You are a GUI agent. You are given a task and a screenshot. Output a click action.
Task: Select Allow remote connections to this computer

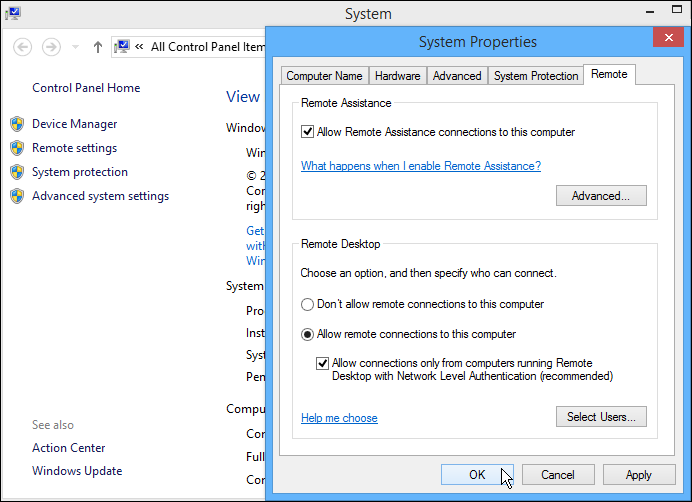(x=307, y=334)
